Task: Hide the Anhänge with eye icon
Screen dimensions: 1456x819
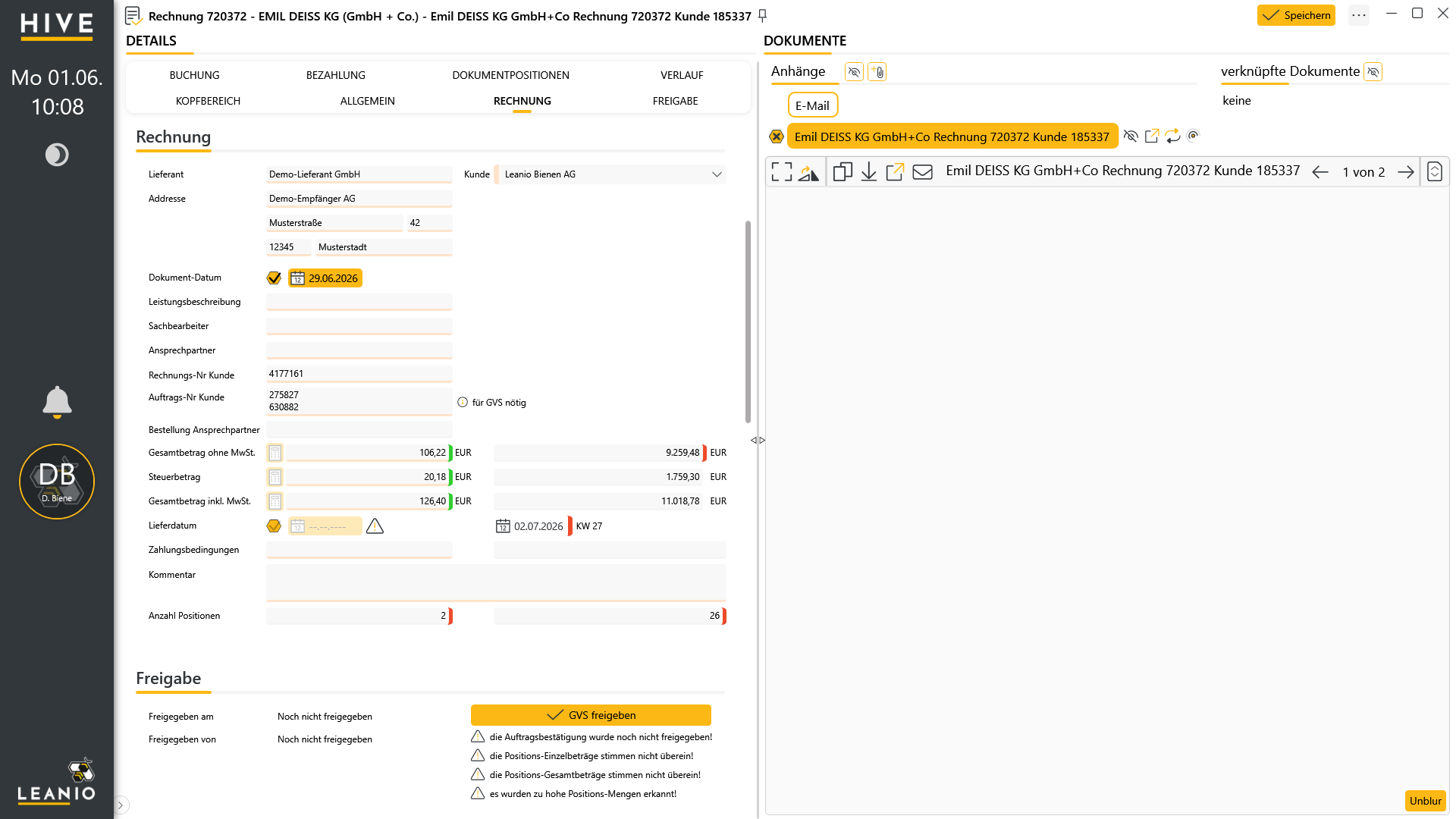Action: 854,72
